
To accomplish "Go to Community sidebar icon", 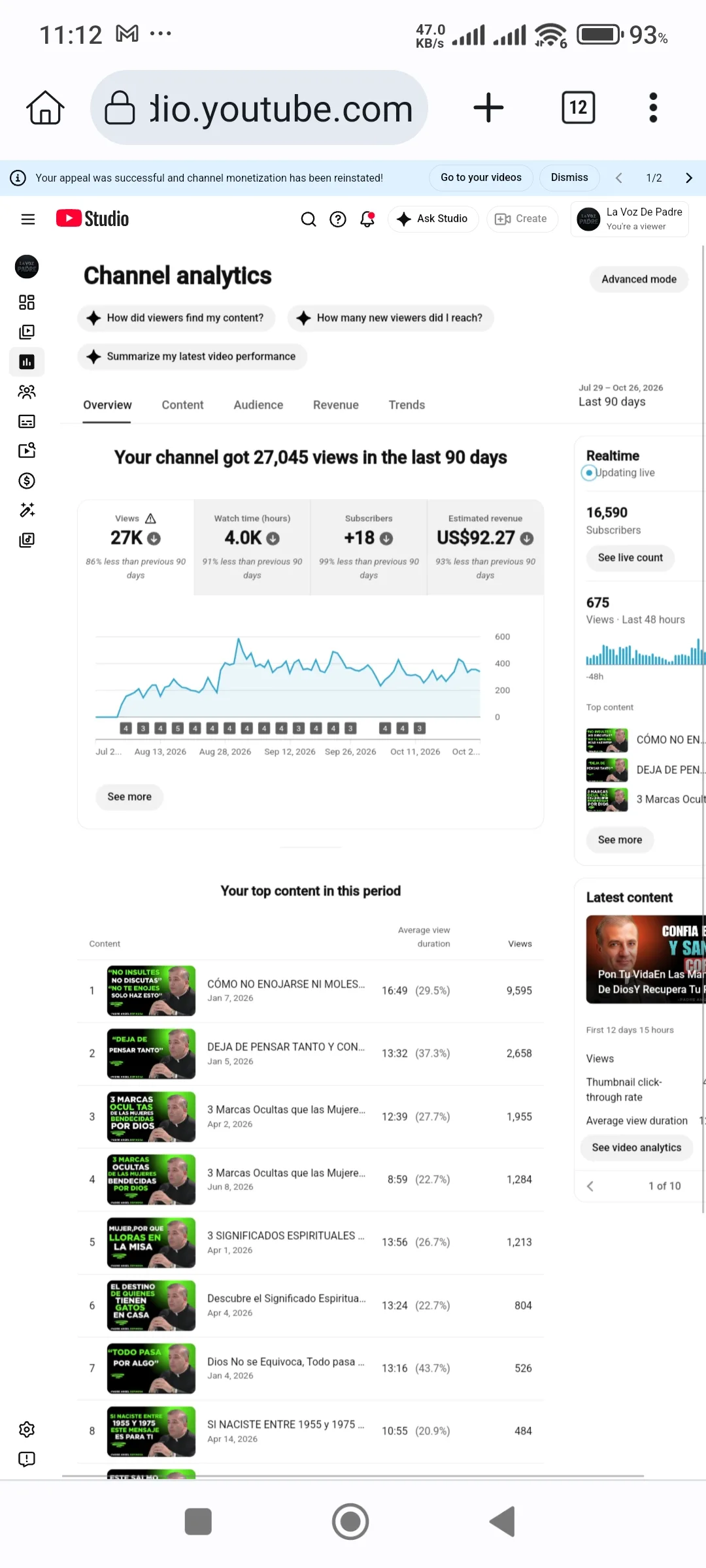I will click(27, 391).
